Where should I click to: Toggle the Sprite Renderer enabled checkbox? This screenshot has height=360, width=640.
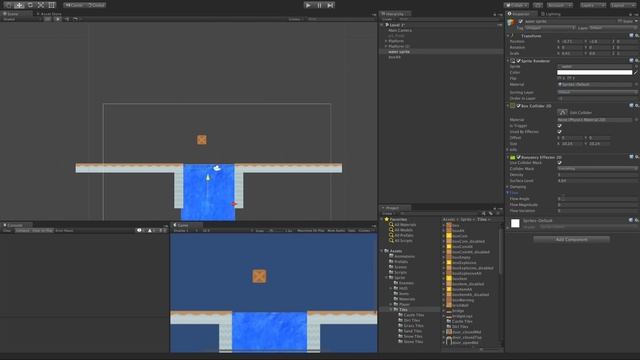[519, 61]
